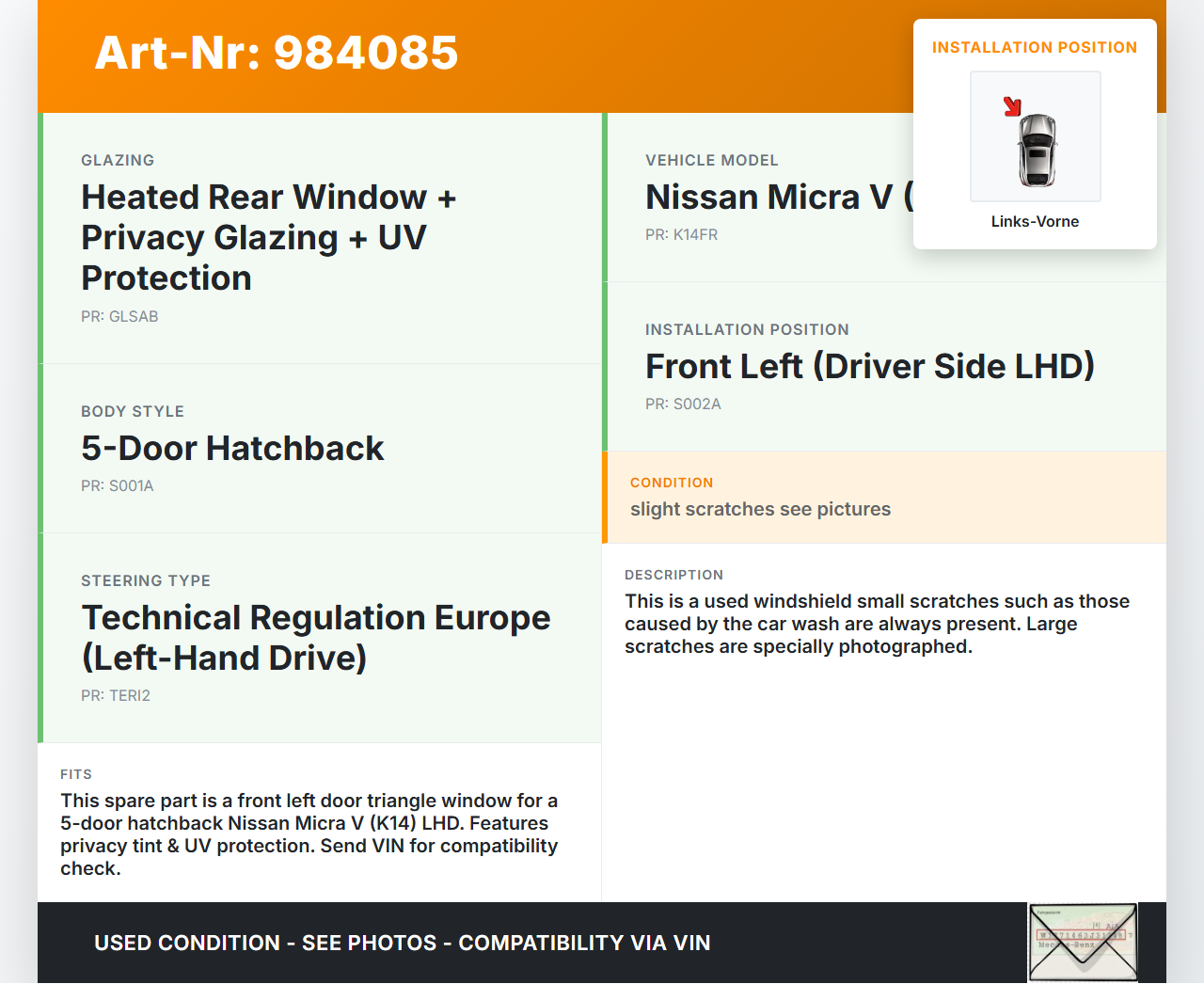Image resolution: width=1204 pixels, height=984 pixels.
Task: Click the slight scratches condition note
Action: point(760,509)
